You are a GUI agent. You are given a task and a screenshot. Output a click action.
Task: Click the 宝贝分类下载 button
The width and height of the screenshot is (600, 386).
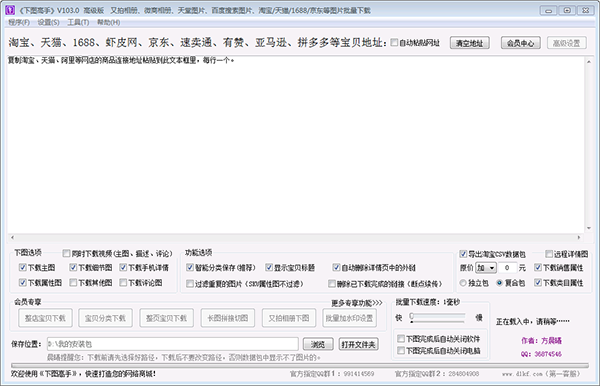pyautogui.click(x=105, y=318)
